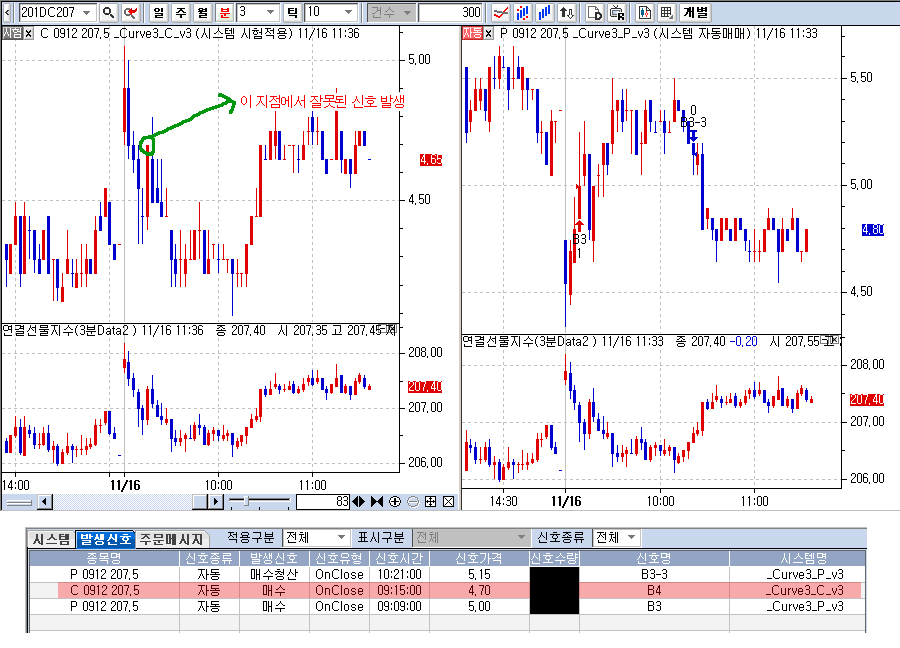The width and height of the screenshot is (900, 648).
Task: Open the 201DC207 symbol code dropdown
Action: 87,13
